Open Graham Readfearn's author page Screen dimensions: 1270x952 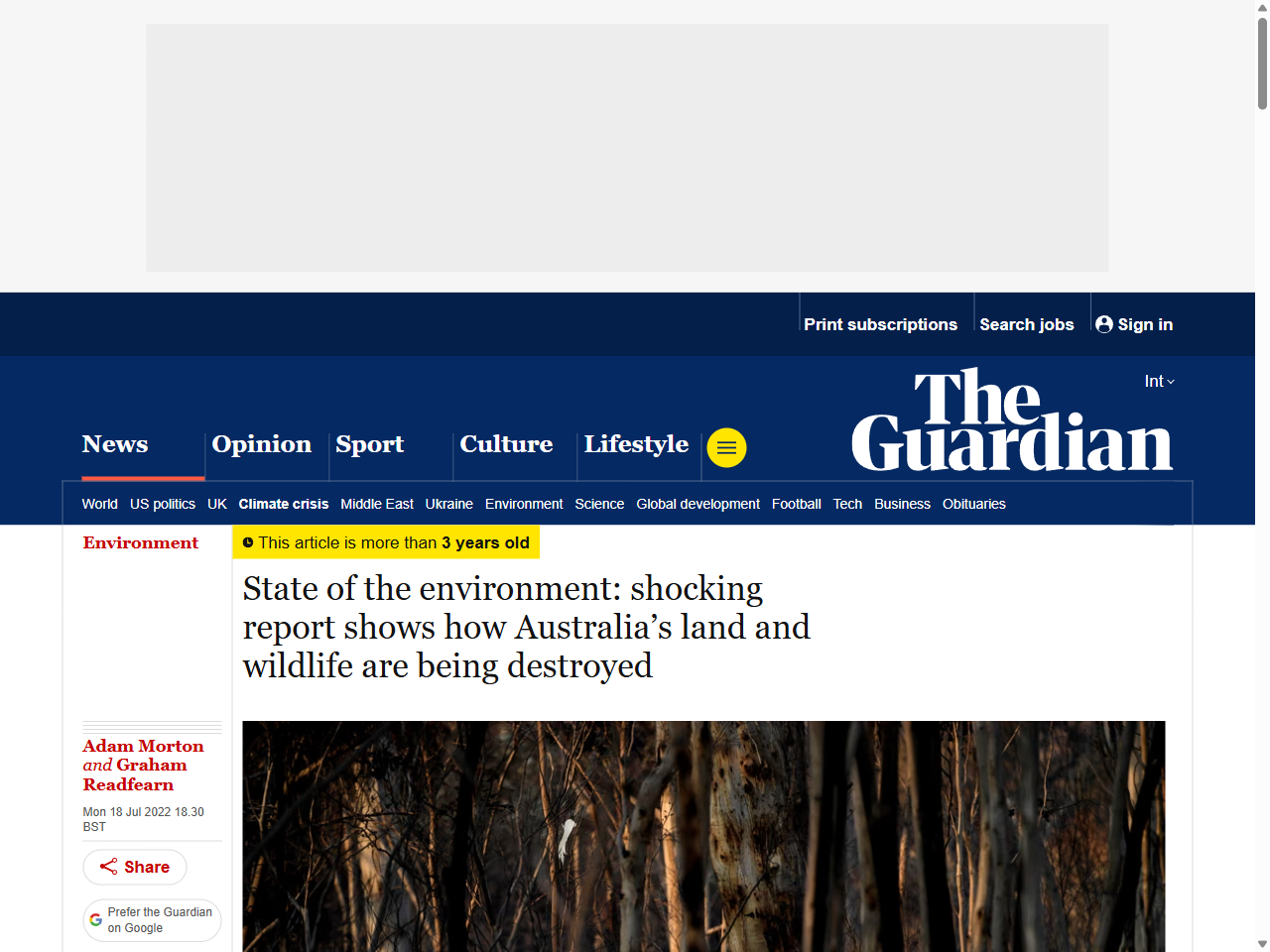[x=135, y=775]
